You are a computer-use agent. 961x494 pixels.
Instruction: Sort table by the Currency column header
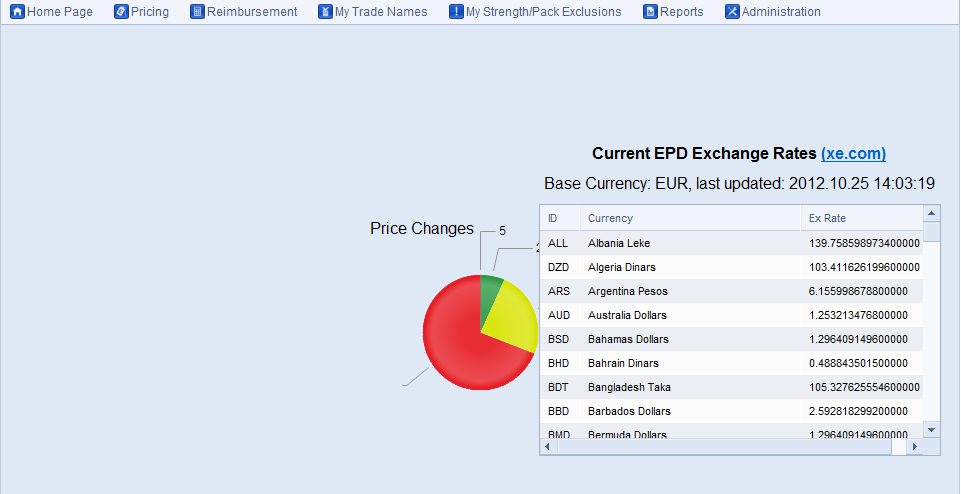point(610,218)
